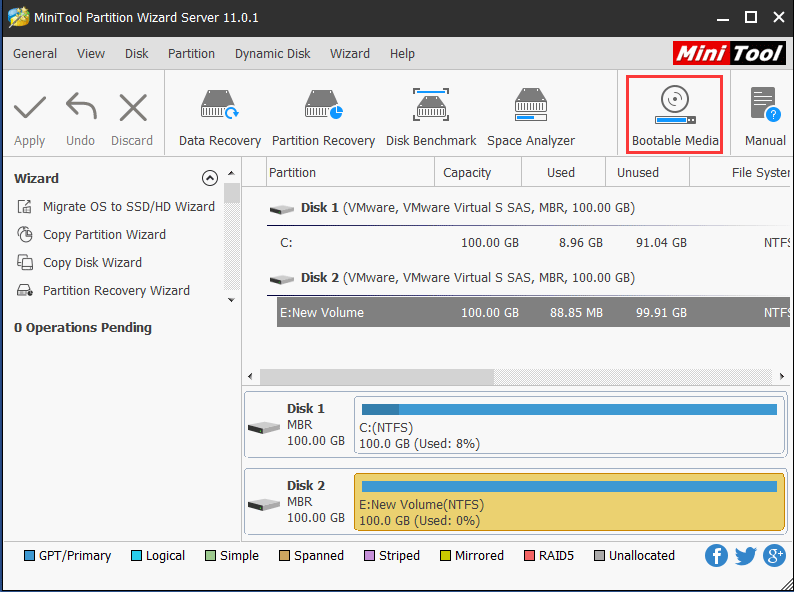Start Copy Partition Wizard
Viewport: 794px width, 592px height.
tap(104, 234)
